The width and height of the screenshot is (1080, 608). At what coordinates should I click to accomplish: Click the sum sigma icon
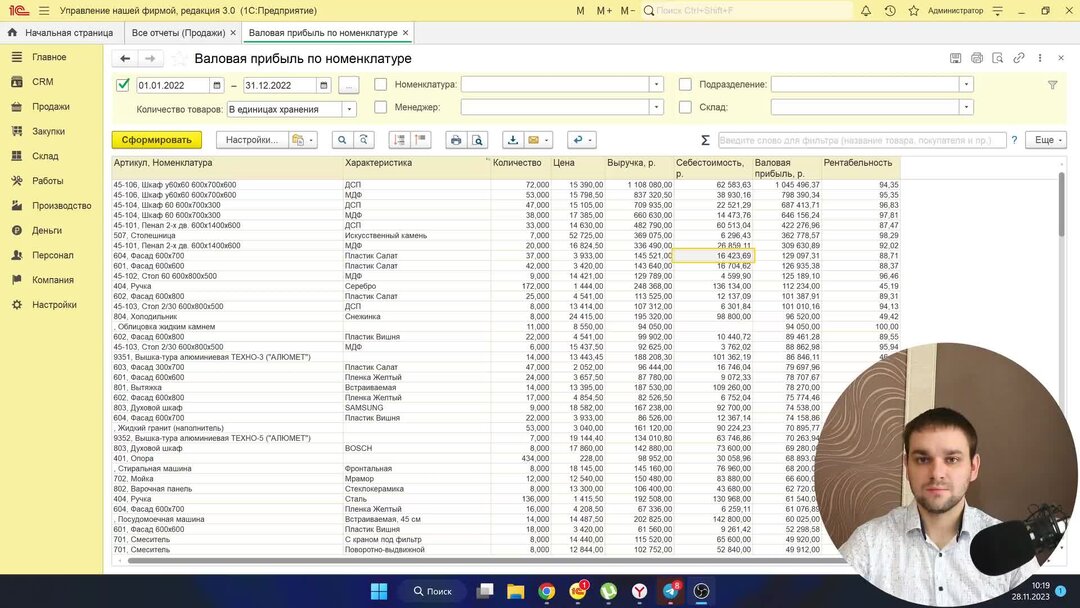tap(705, 140)
